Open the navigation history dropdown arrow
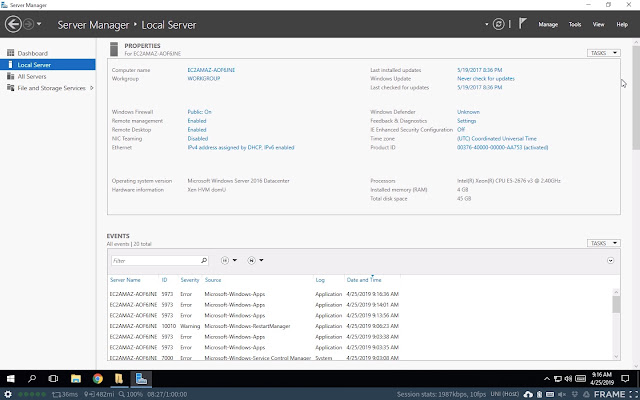The width and height of the screenshot is (640, 400). [x=39, y=24]
